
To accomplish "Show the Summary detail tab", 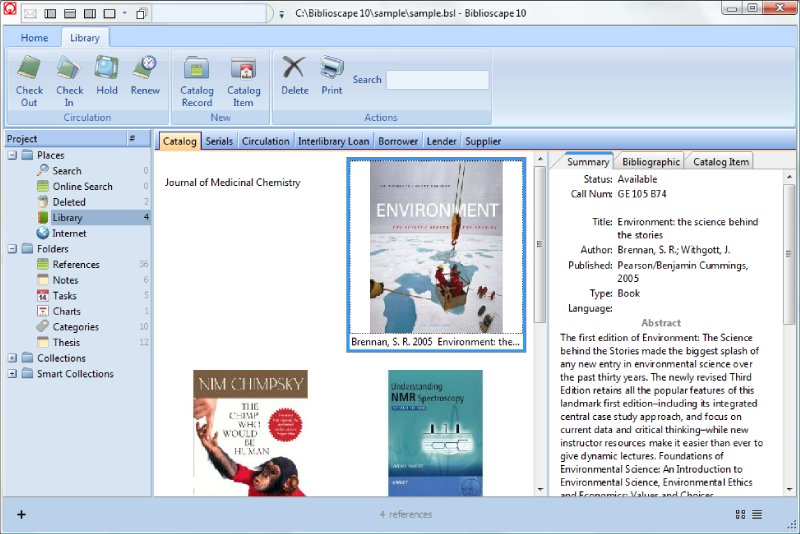I will [x=587, y=162].
